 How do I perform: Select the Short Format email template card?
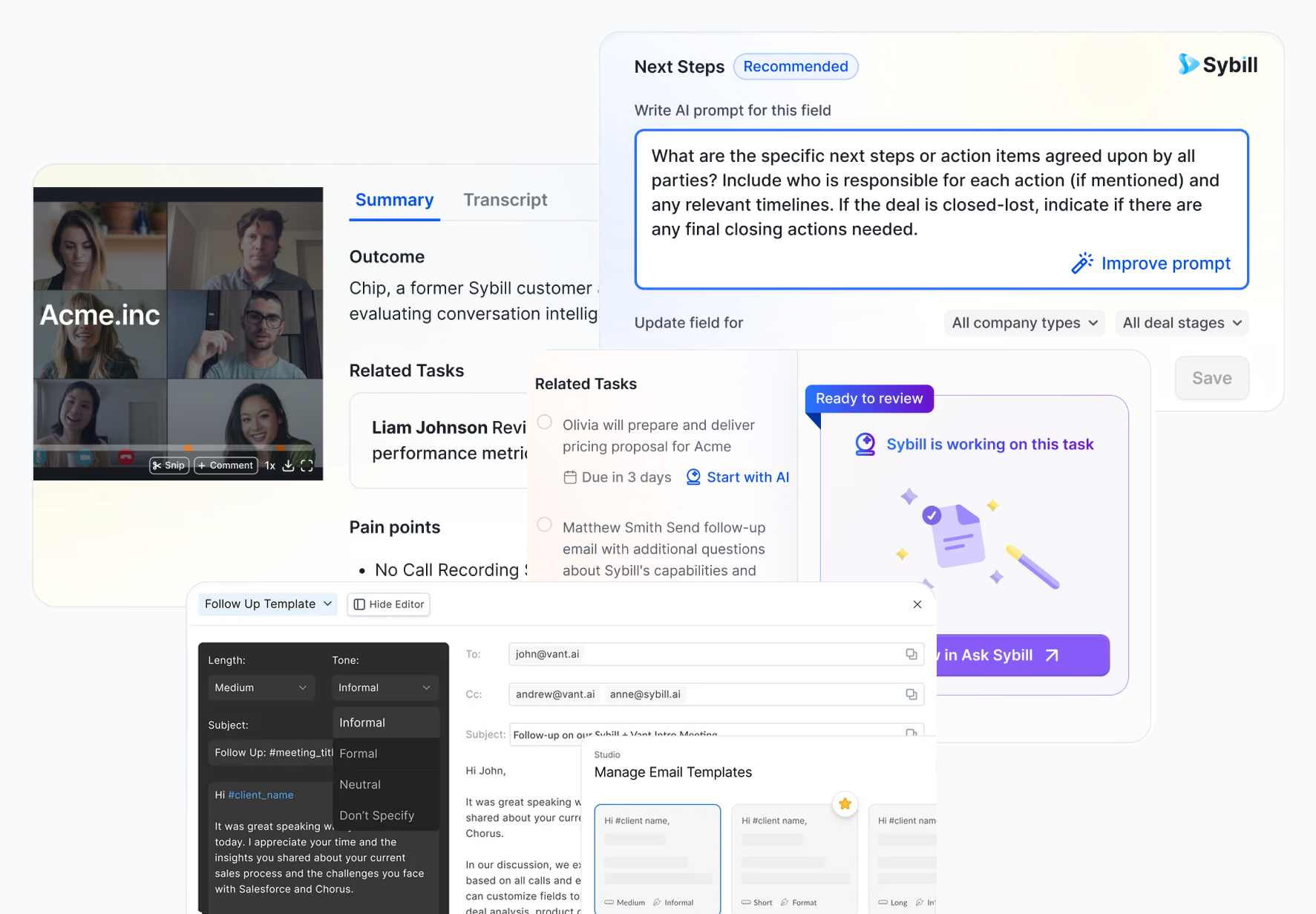794,859
